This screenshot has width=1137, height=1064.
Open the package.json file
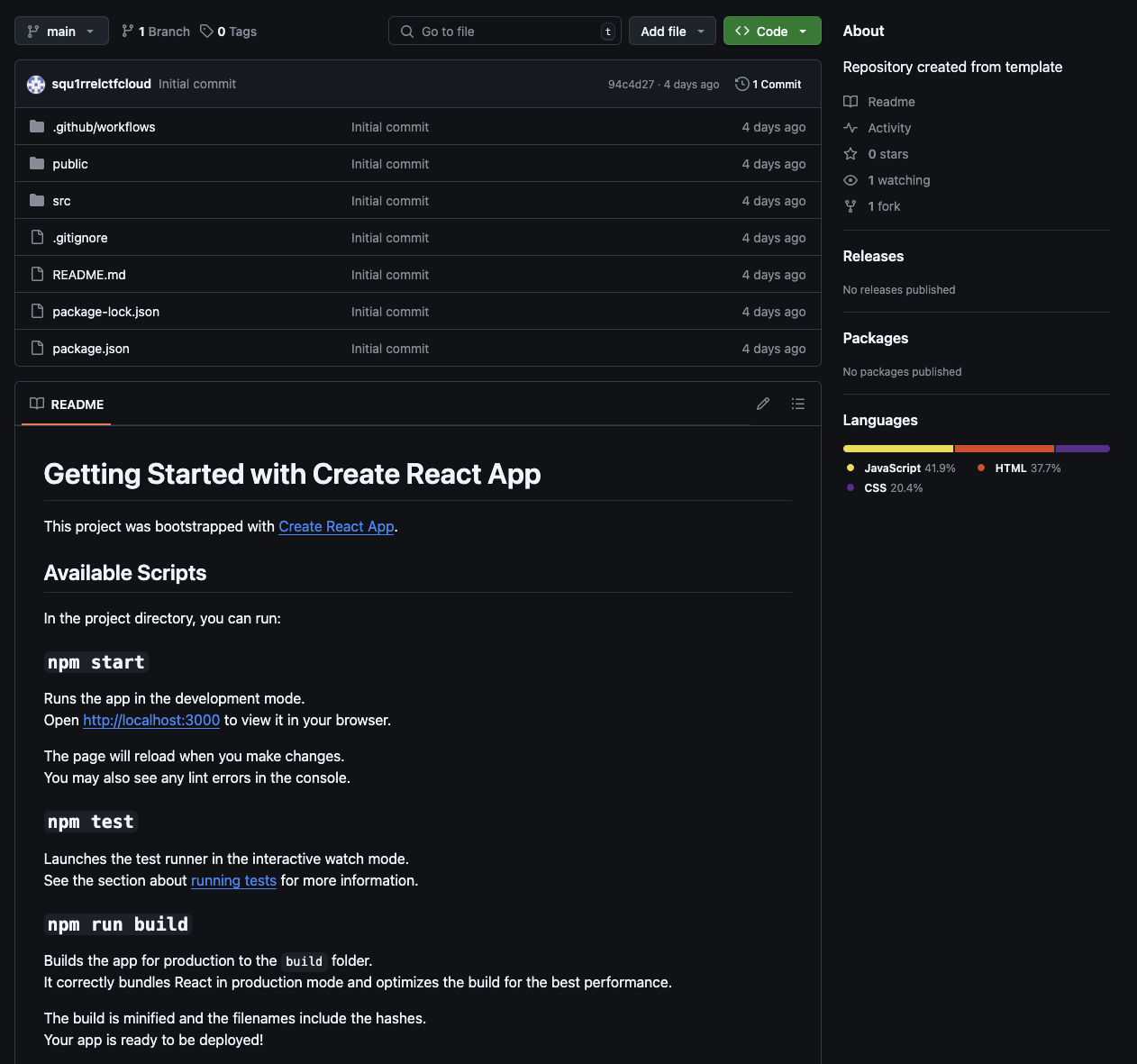pos(91,349)
